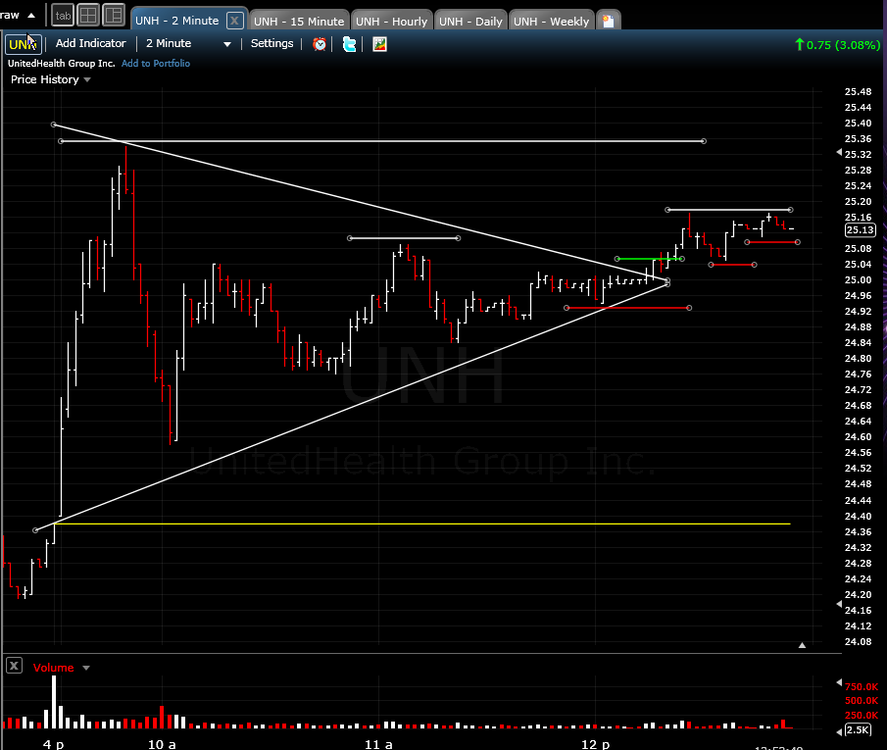Click the arrow marker beside 24.16

click(839, 604)
